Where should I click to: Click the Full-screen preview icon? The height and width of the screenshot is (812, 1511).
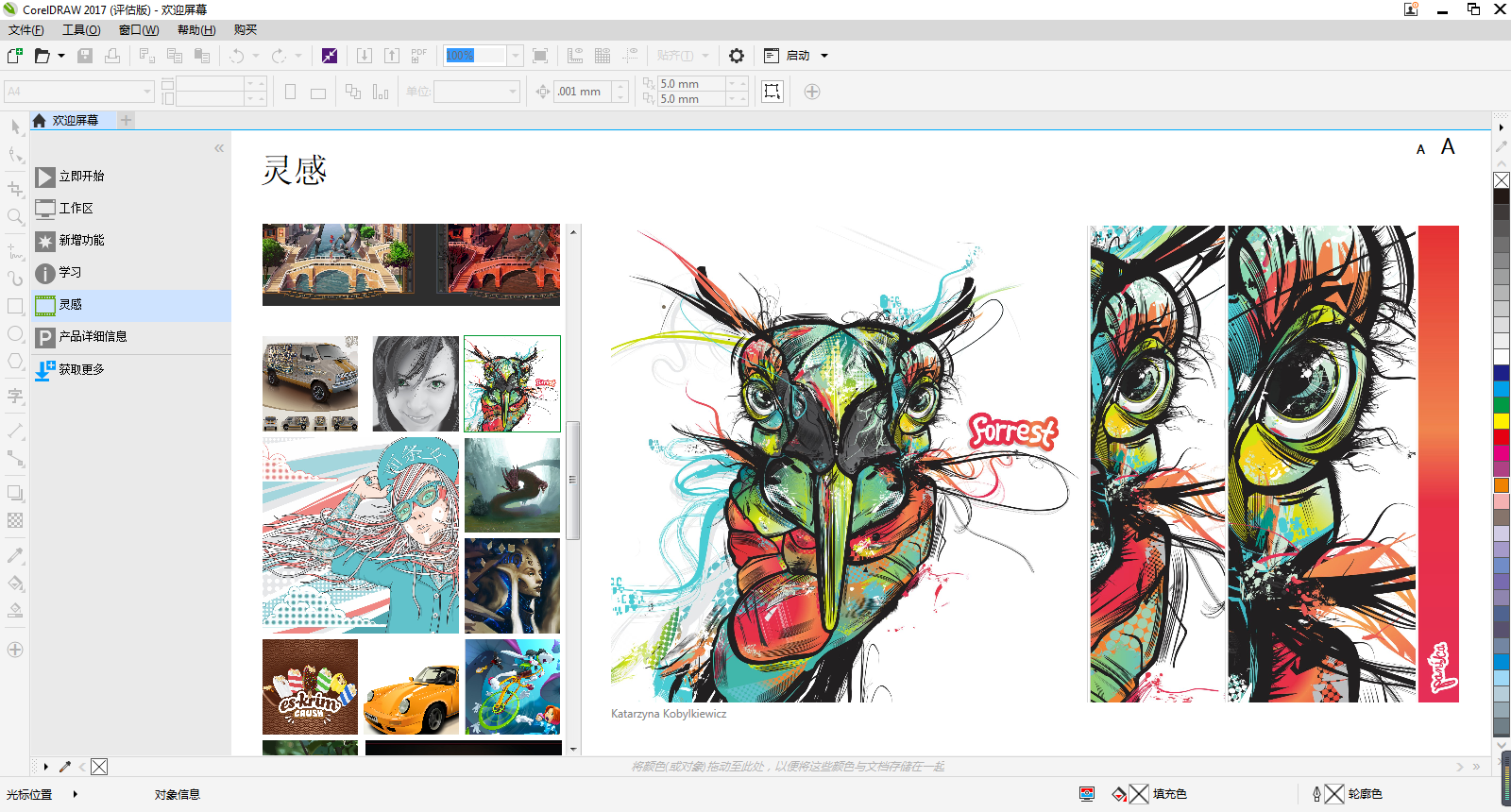tap(540, 56)
